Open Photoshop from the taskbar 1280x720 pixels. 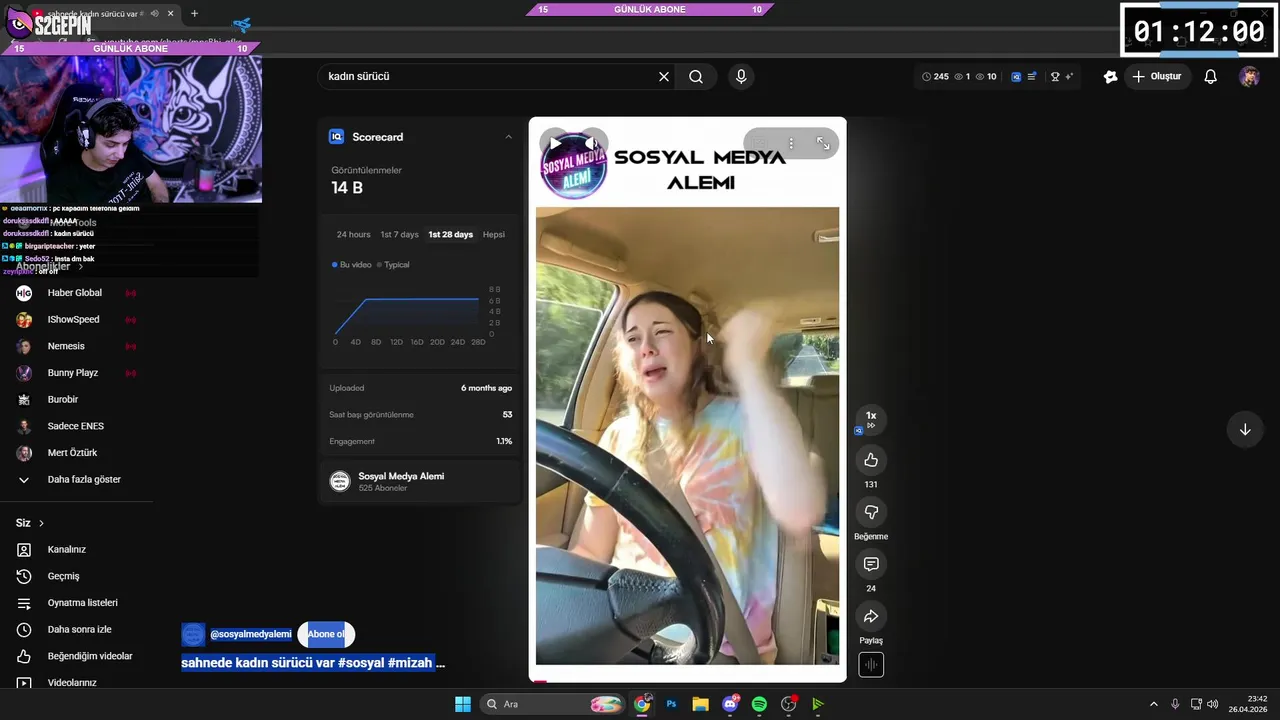[x=671, y=704]
